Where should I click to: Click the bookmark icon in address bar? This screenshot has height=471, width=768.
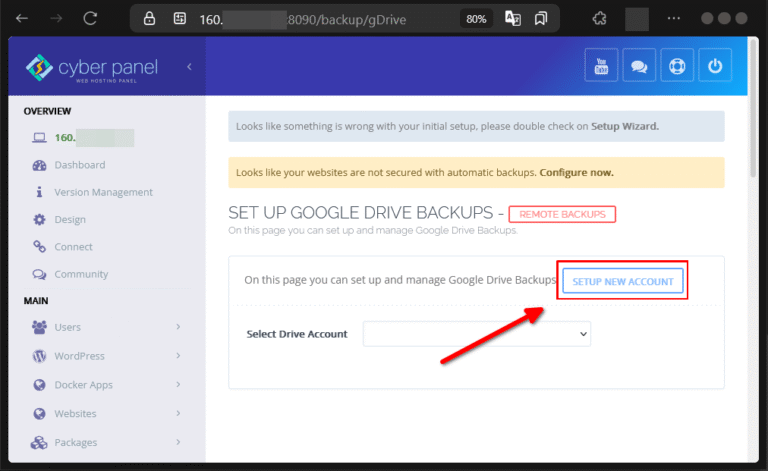click(x=541, y=19)
